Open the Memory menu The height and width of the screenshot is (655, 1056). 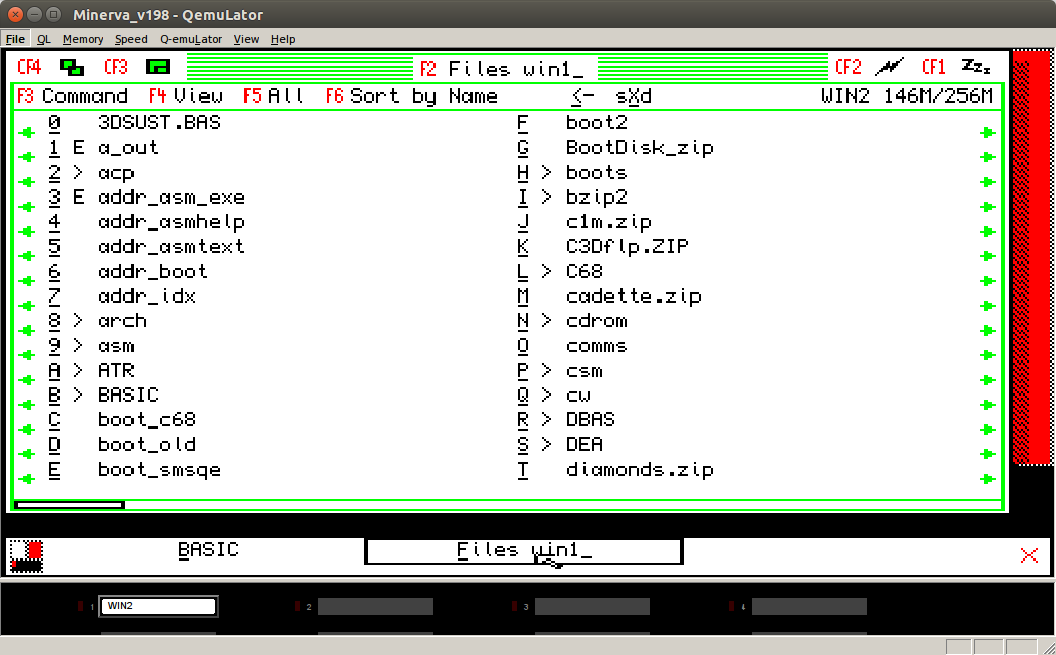83,39
